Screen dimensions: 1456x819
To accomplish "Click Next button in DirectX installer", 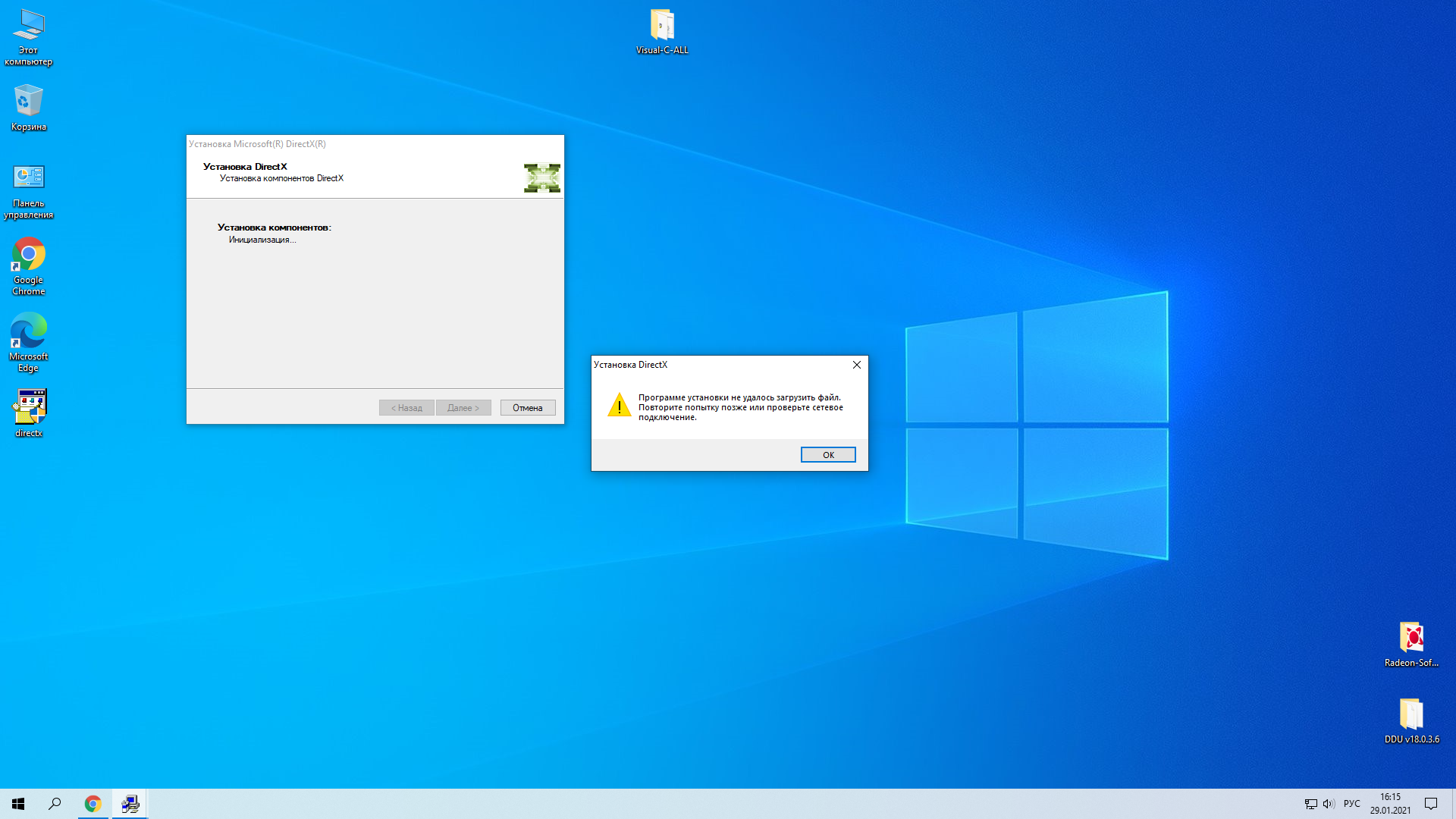I will pos(463,407).
